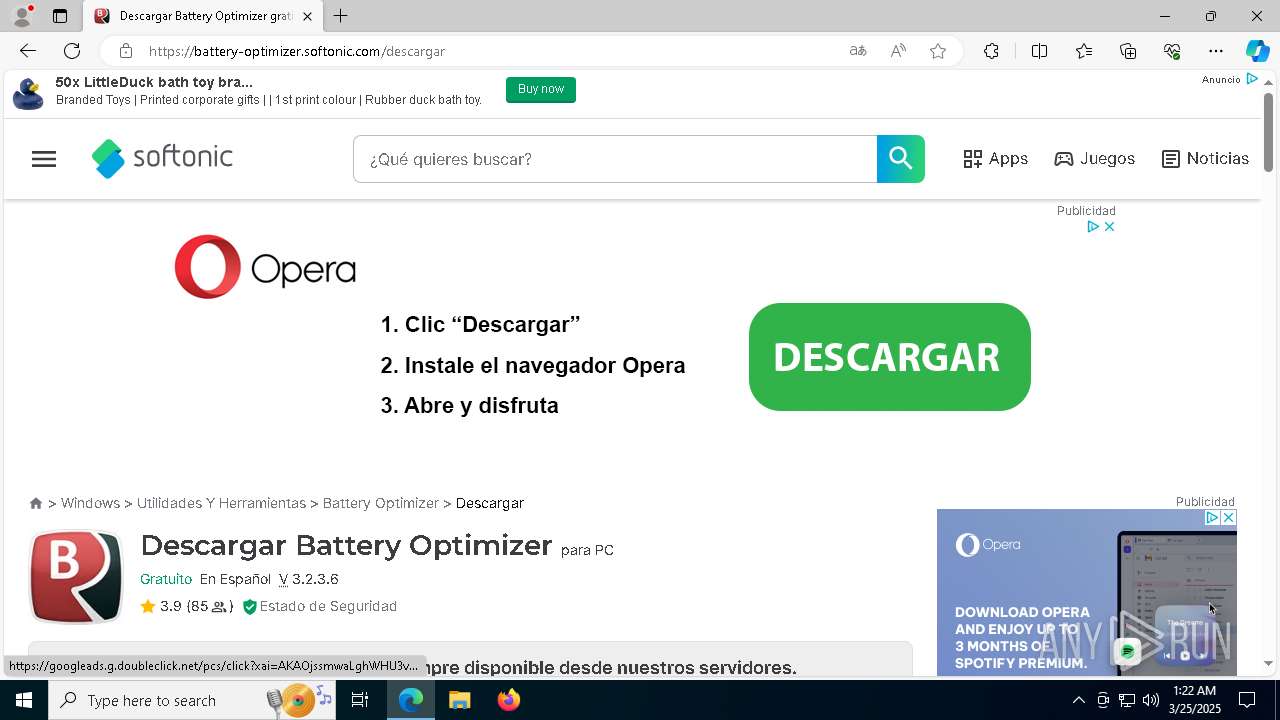Open Browser essentials icon
The image size is (1280, 720).
[x=1172, y=51]
